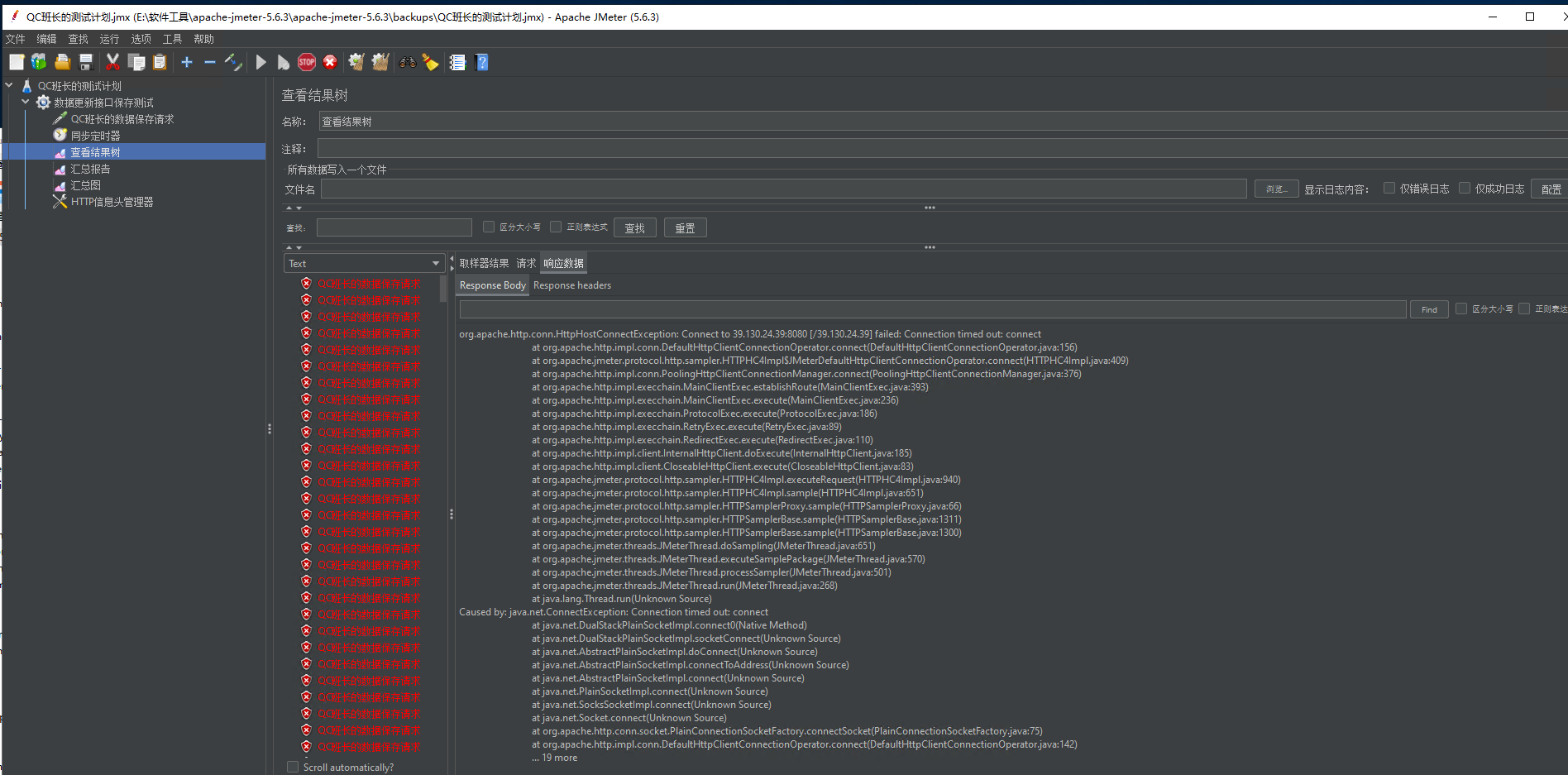Open the Templates toolbar icon
The width and height of the screenshot is (1568, 775).
[39, 62]
